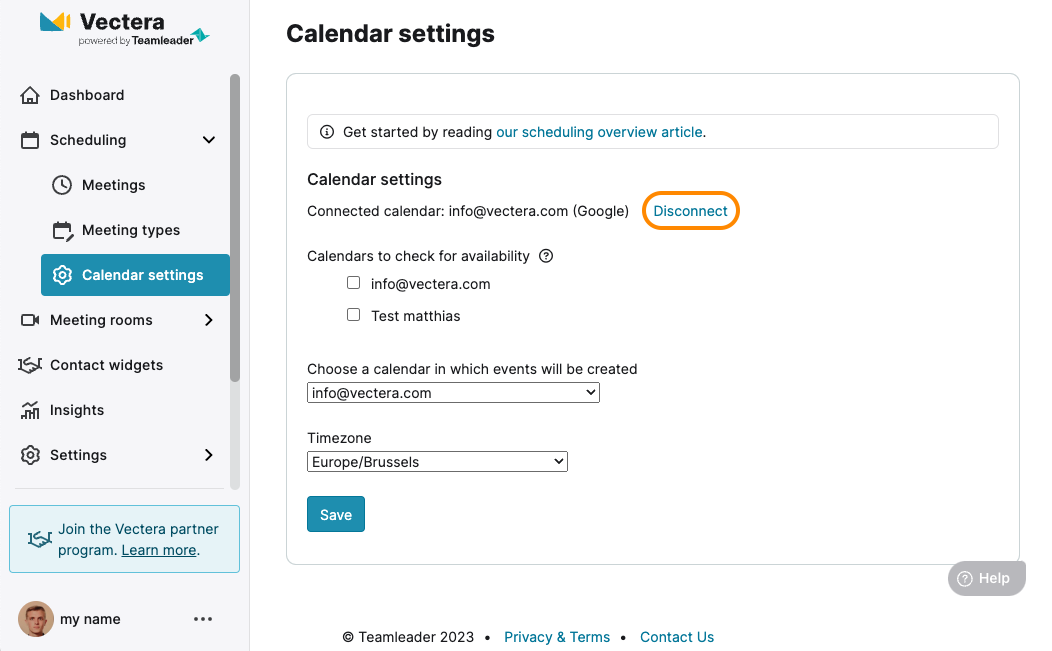Disconnect the connected Google calendar

(690, 211)
